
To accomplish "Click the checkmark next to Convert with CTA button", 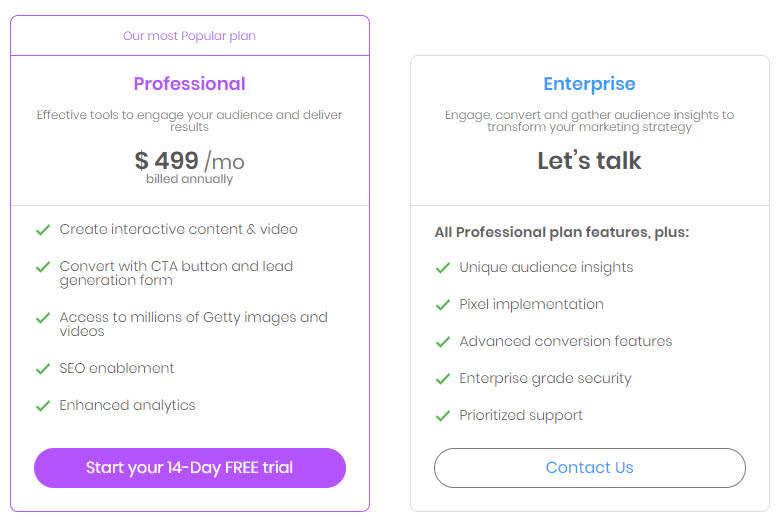I will pos(43,267).
